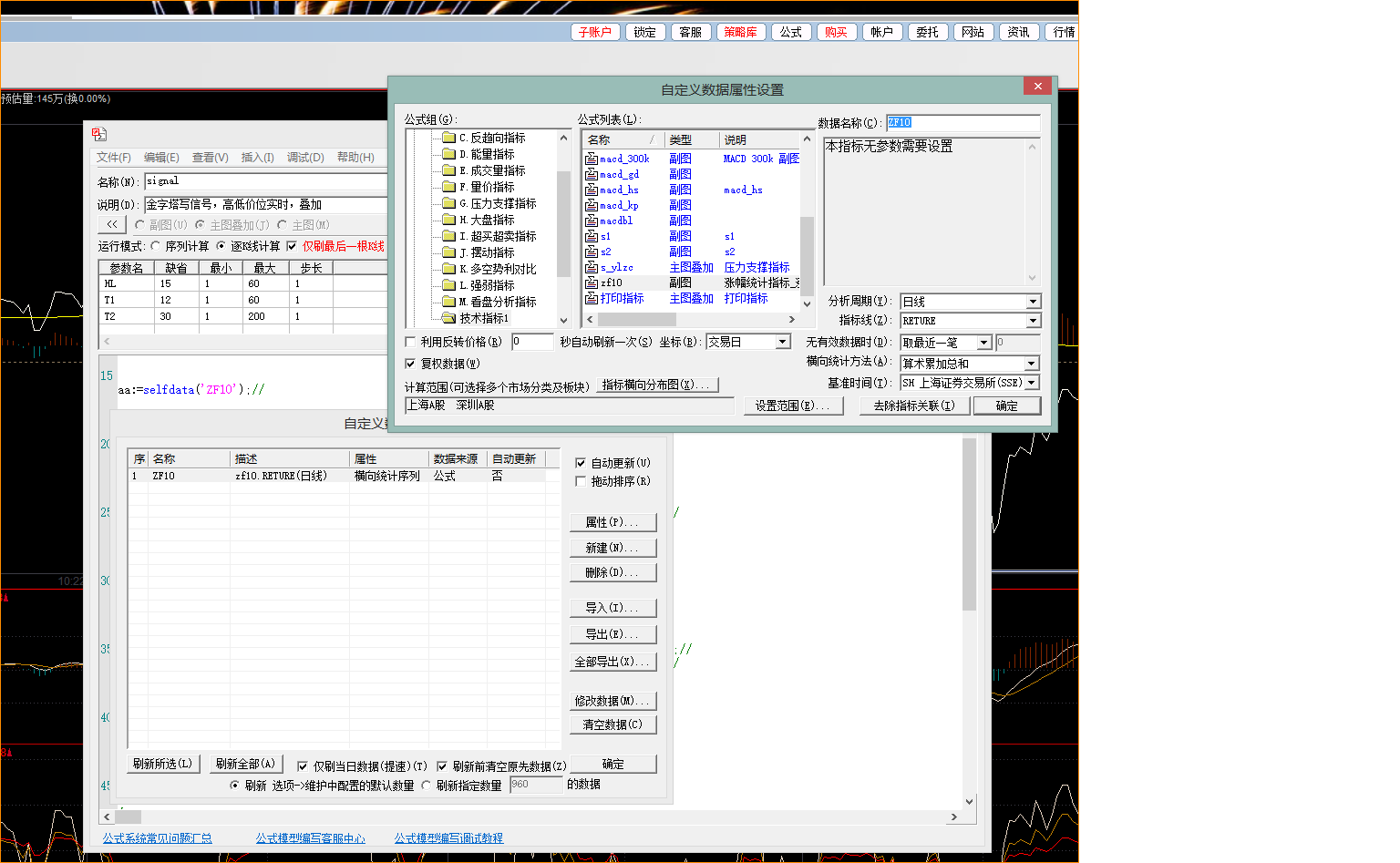Open folder H.大盘指标
The width and height of the screenshot is (1400, 863).
(x=448, y=220)
